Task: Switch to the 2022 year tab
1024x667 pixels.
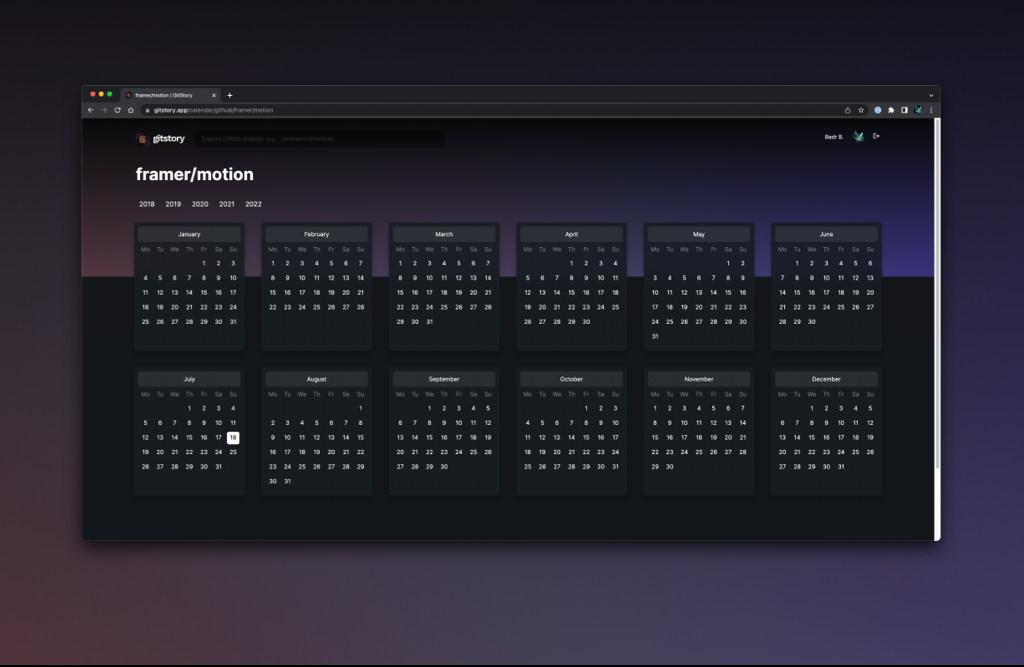Action: (x=253, y=204)
